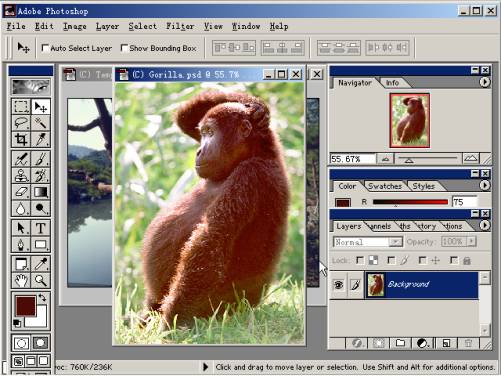Open the Normal blend mode dropdown
This screenshot has height=376, width=501.
click(368, 242)
